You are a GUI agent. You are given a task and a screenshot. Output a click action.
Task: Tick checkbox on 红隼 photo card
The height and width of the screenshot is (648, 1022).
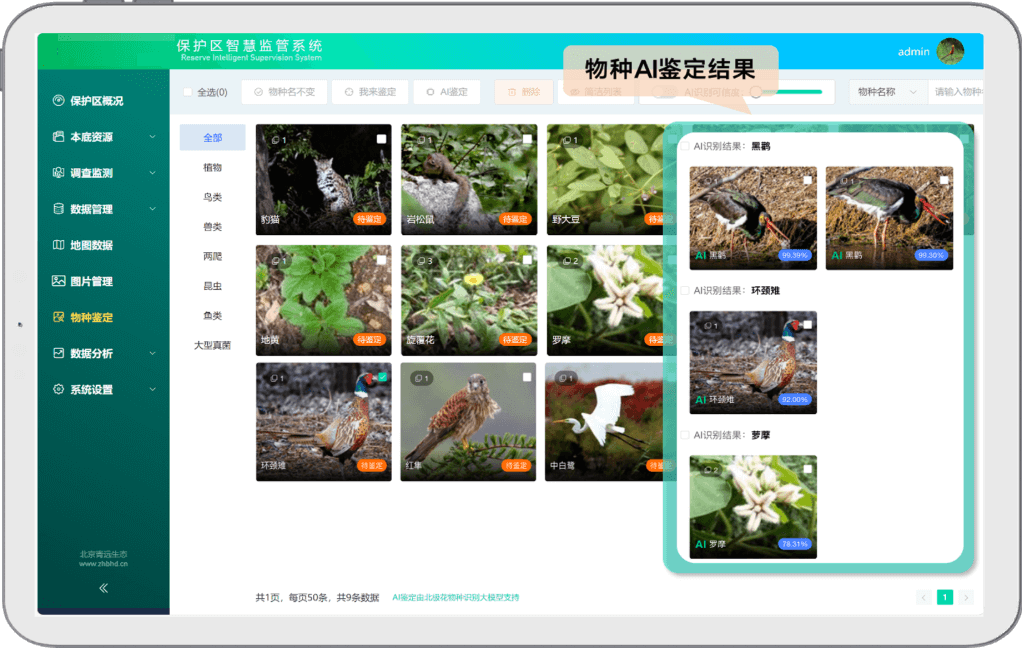click(x=527, y=377)
